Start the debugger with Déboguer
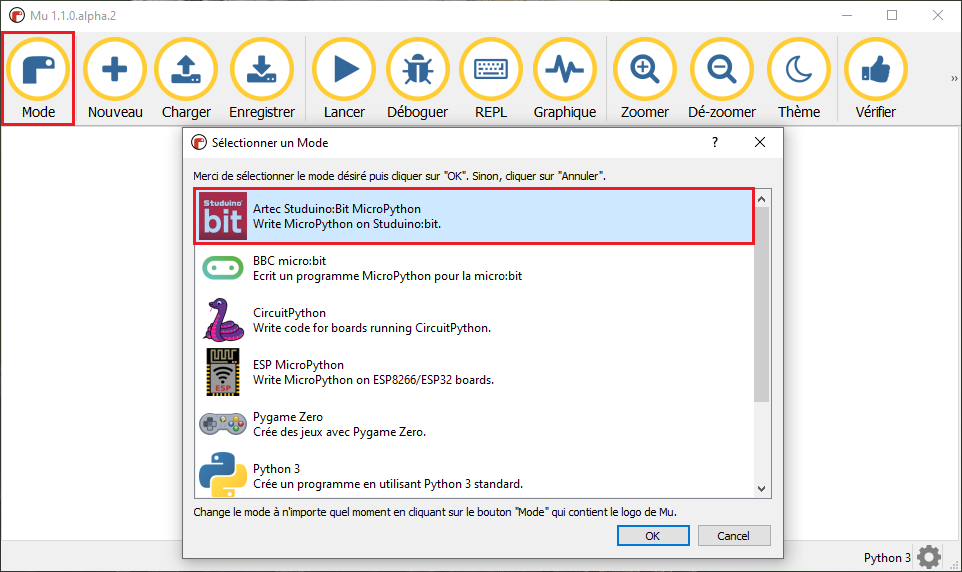The width and height of the screenshot is (962, 572). (x=417, y=79)
